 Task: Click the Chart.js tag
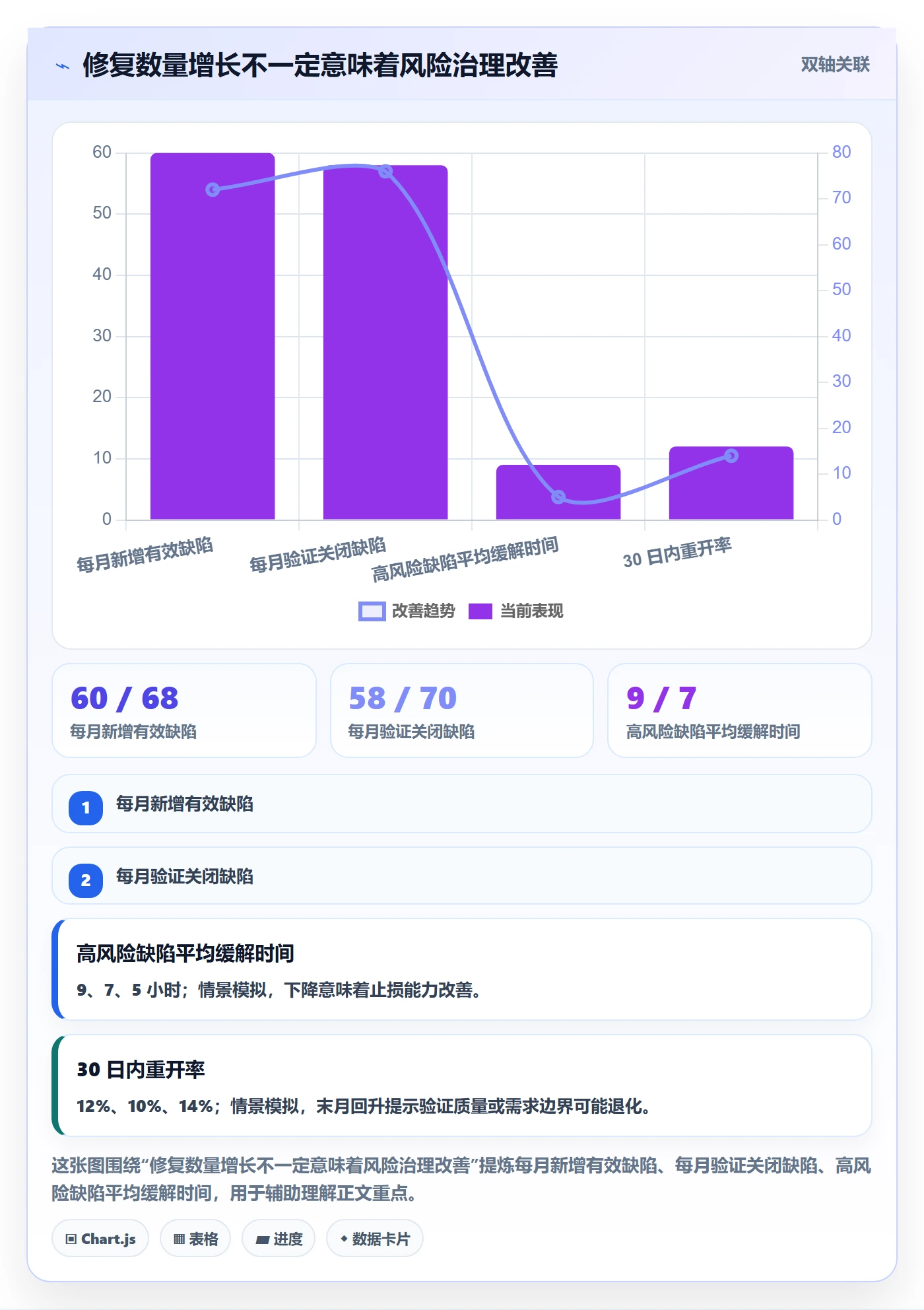click(x=100, y=1239)
